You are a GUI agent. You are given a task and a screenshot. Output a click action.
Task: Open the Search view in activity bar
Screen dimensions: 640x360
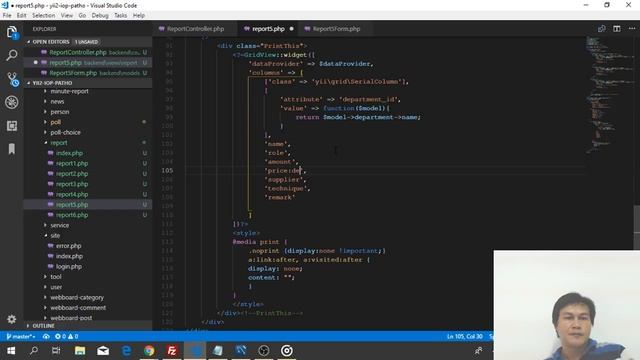click(12, 55)
